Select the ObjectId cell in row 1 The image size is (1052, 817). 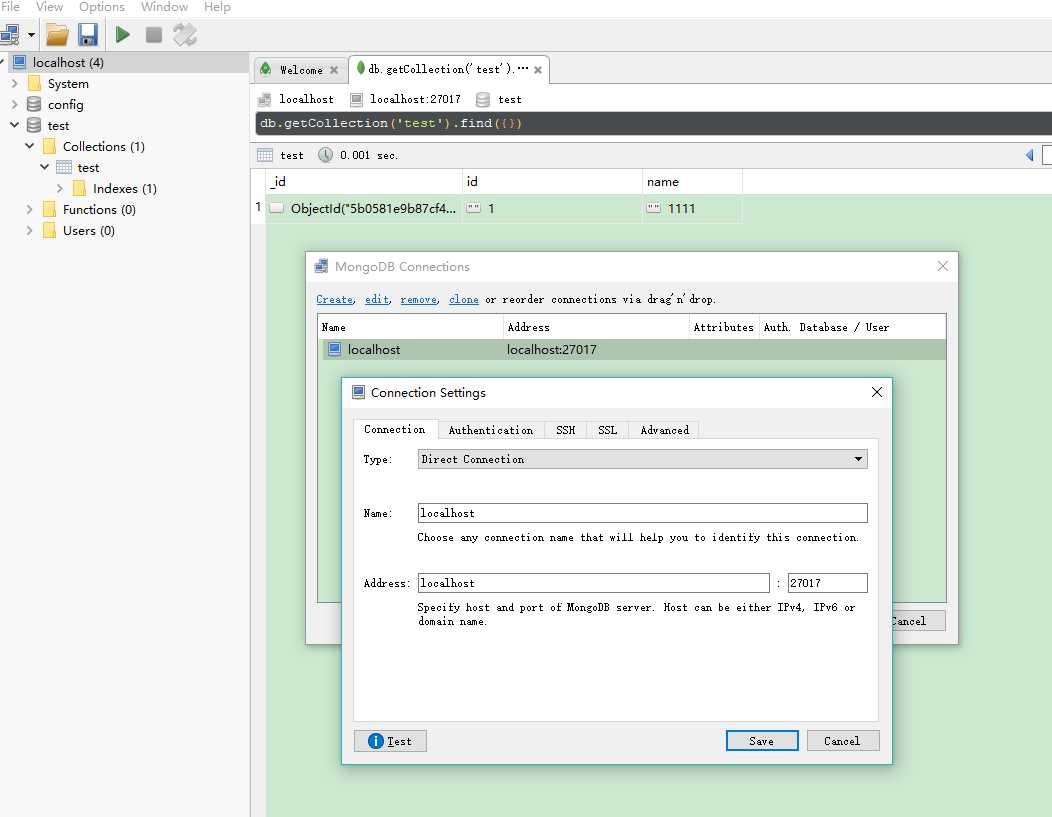[364, 209]
